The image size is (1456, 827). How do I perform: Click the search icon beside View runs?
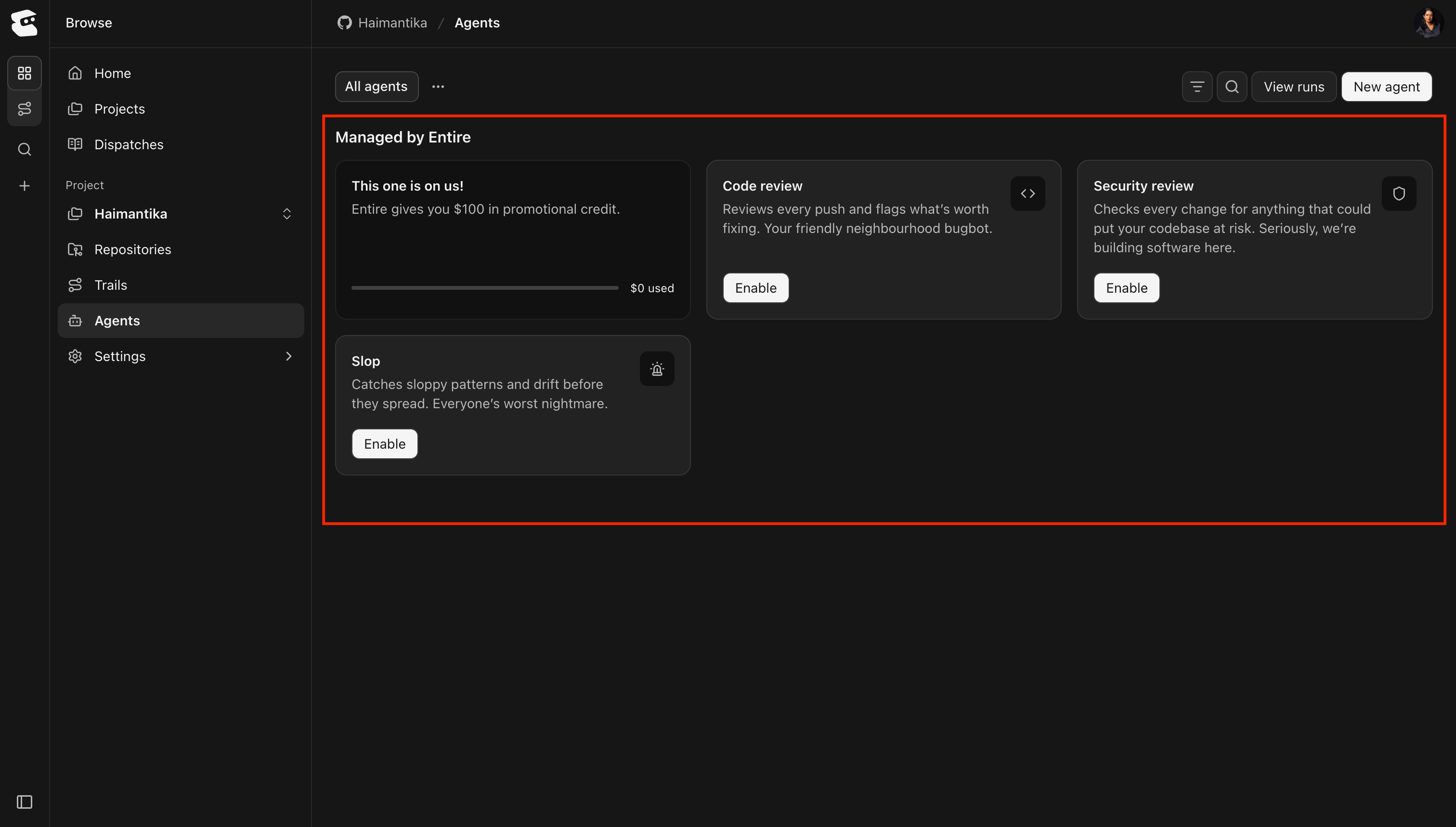[1232, 87]
